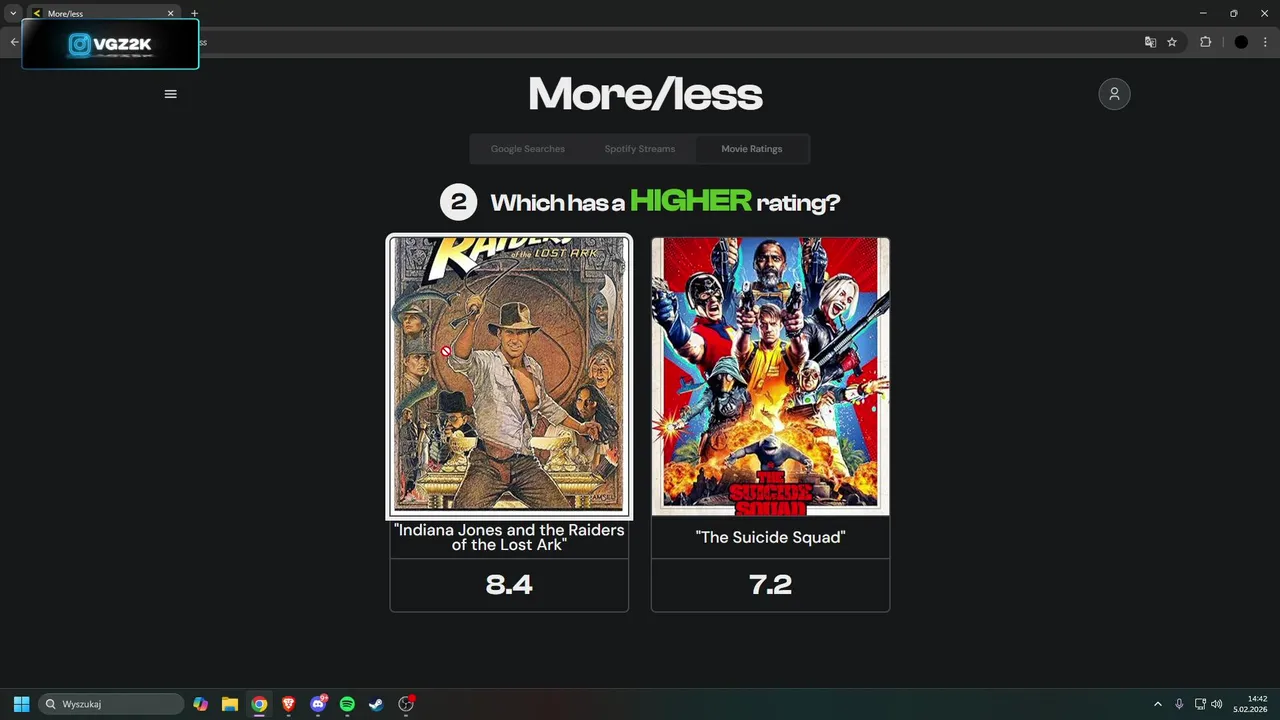Open Brave browser from taskbar
1280x720 pixels.
click(288, 704)
